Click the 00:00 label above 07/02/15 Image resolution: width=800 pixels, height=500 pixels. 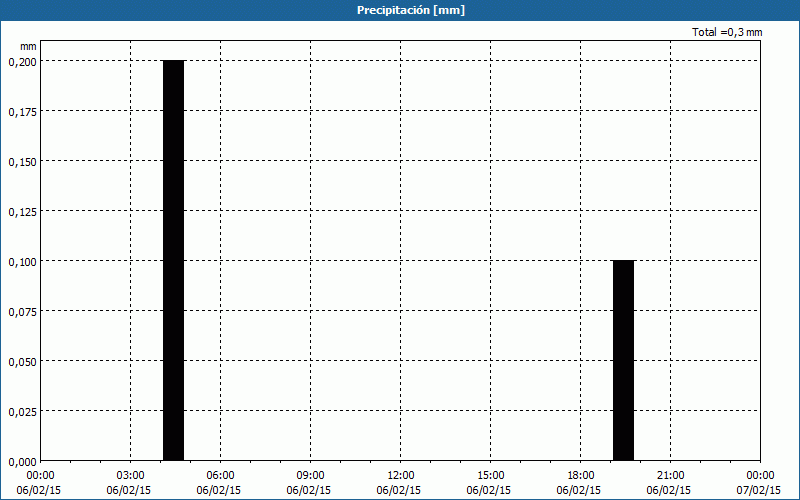[761, 476]
